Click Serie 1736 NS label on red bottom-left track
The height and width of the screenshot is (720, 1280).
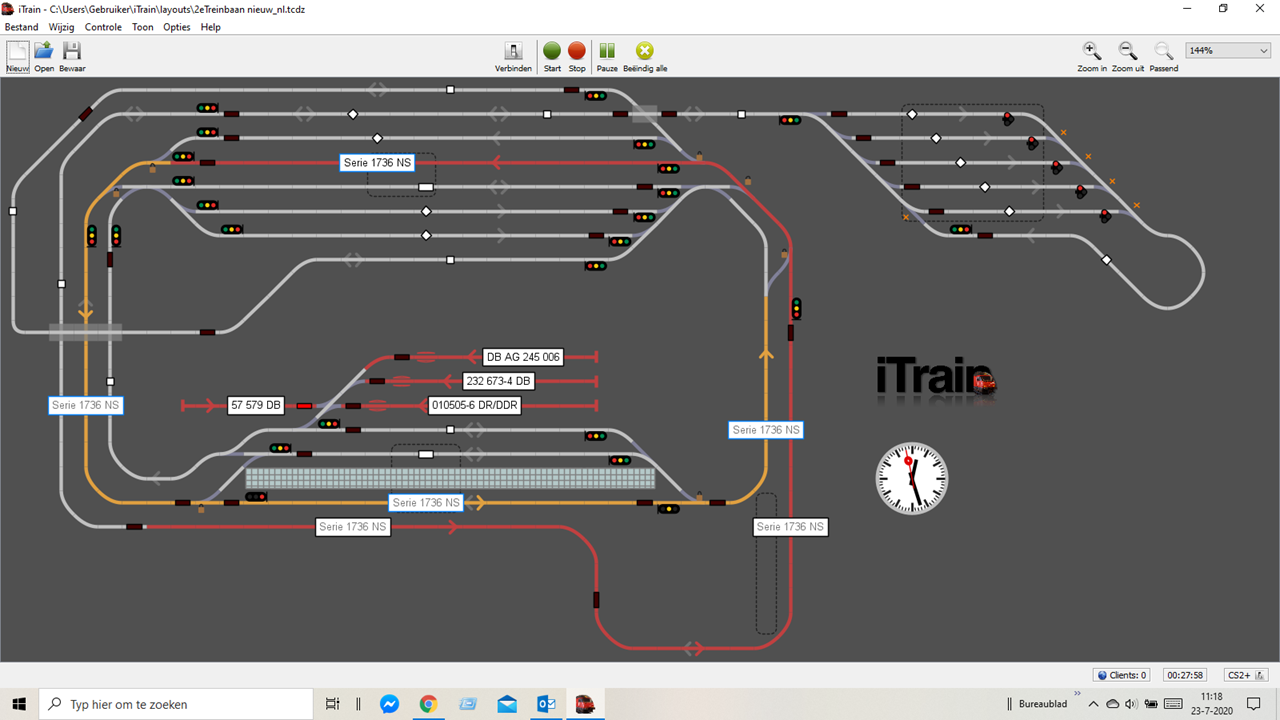[x=352, y=526]
